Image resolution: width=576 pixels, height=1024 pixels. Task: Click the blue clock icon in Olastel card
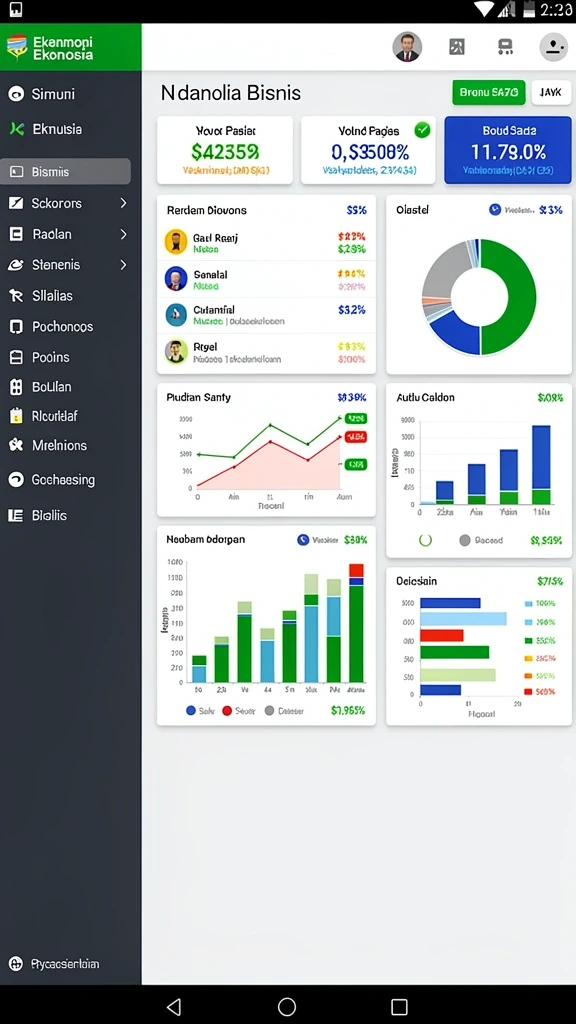[495, 210]
